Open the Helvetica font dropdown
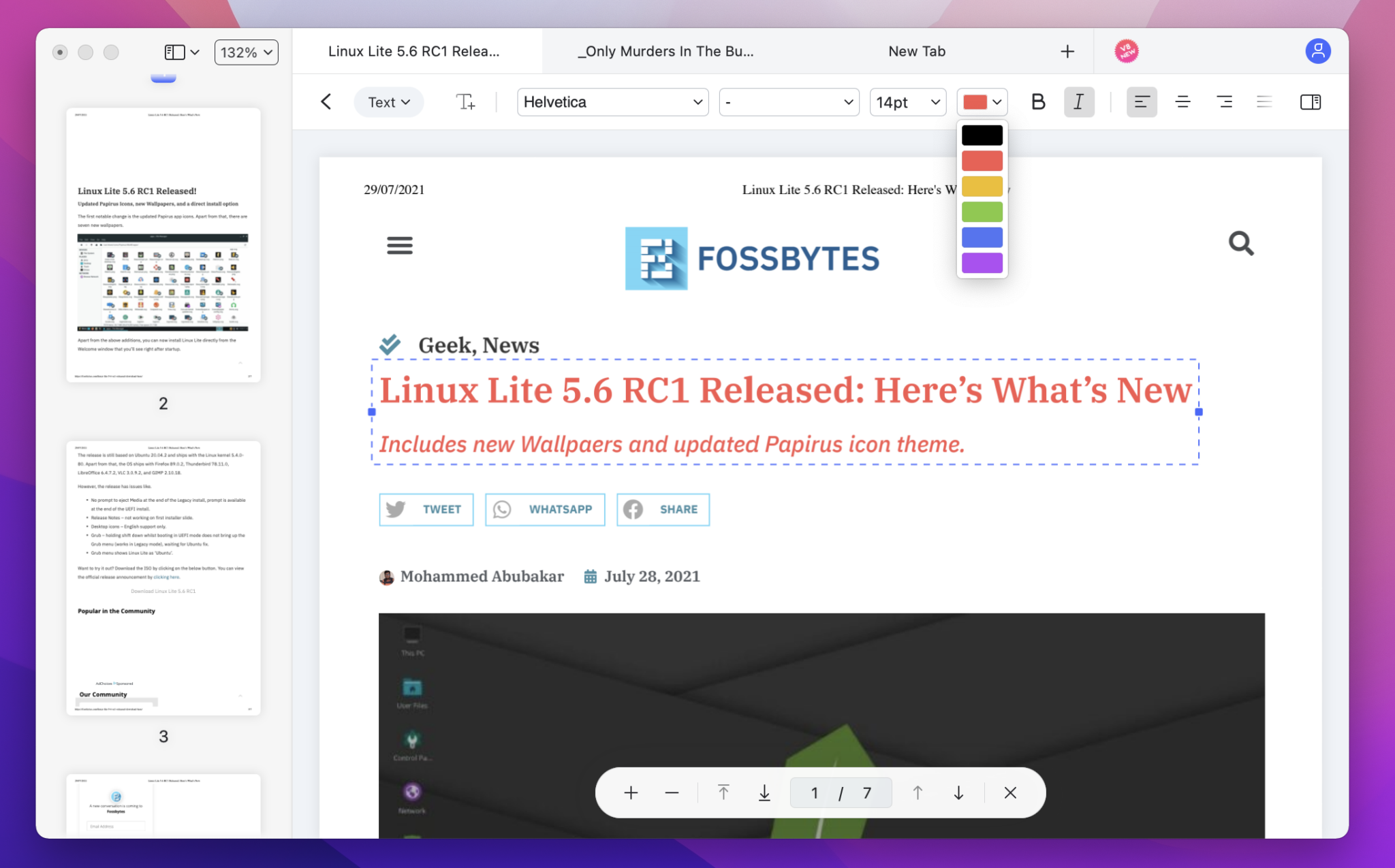The width and height of the screenshot is (1395, 868). 612,102
